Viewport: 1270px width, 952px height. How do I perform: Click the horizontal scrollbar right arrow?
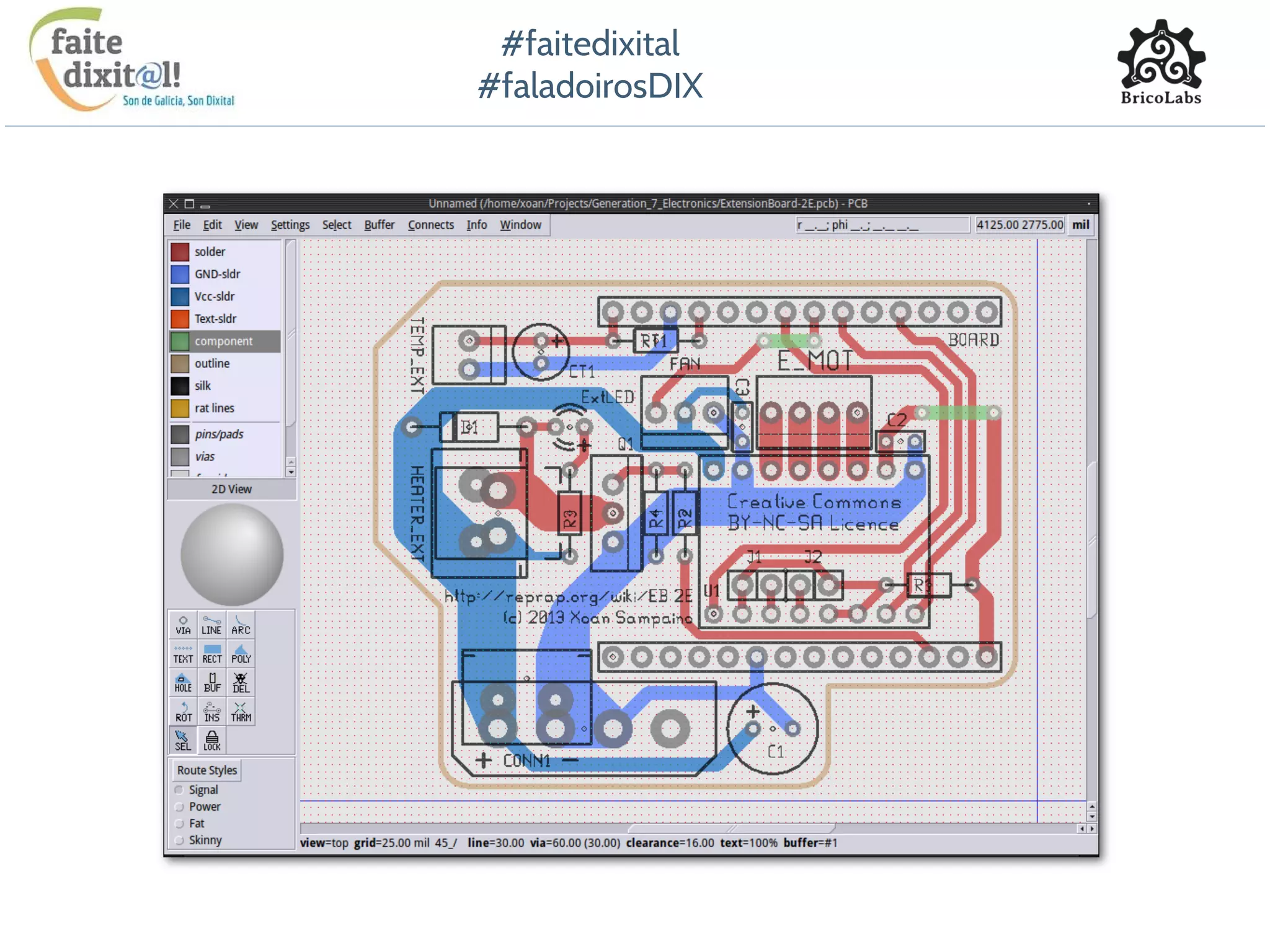(1092, 828)
